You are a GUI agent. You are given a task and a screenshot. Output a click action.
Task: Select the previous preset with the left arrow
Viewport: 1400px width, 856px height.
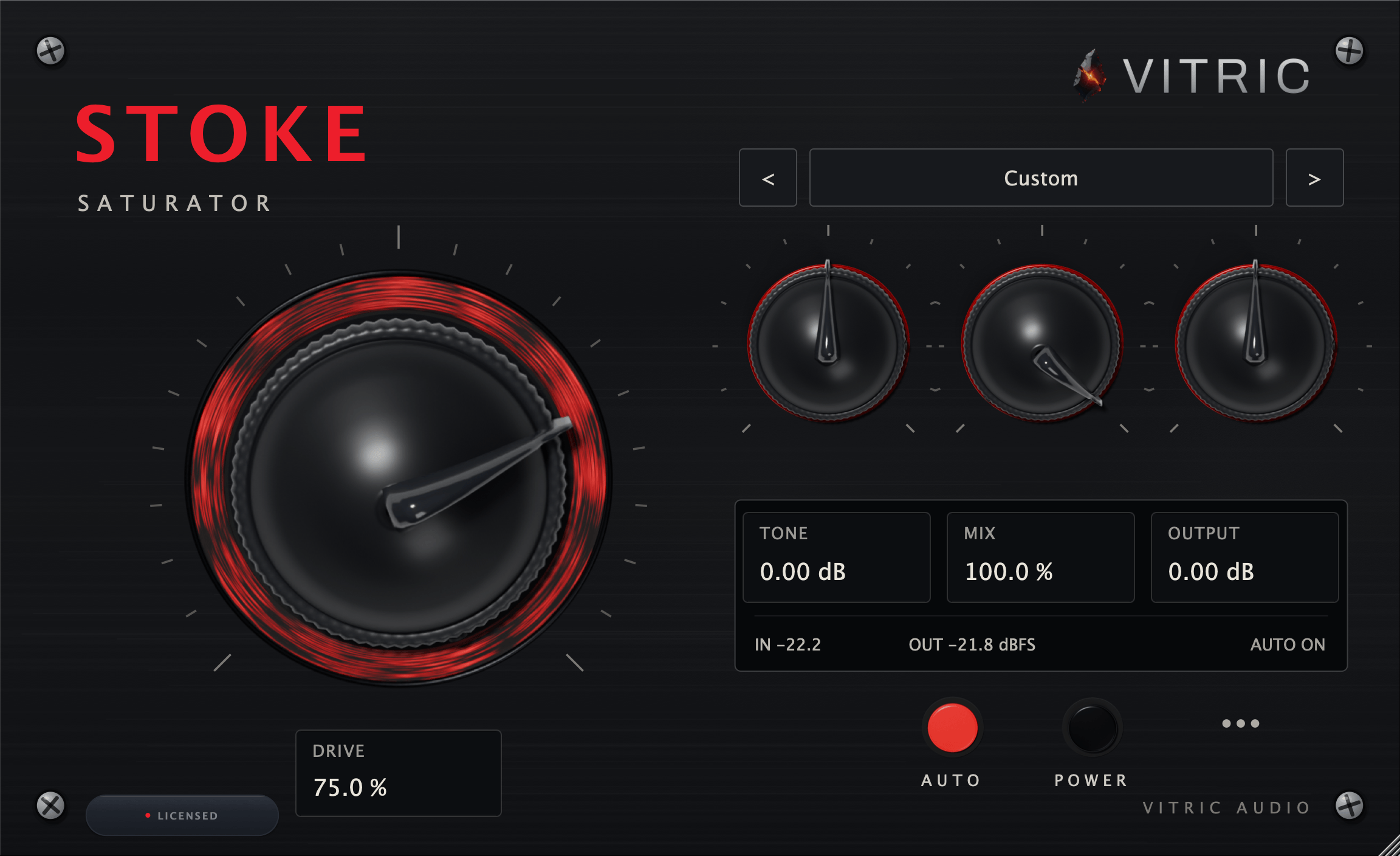(x=767, y=178)
